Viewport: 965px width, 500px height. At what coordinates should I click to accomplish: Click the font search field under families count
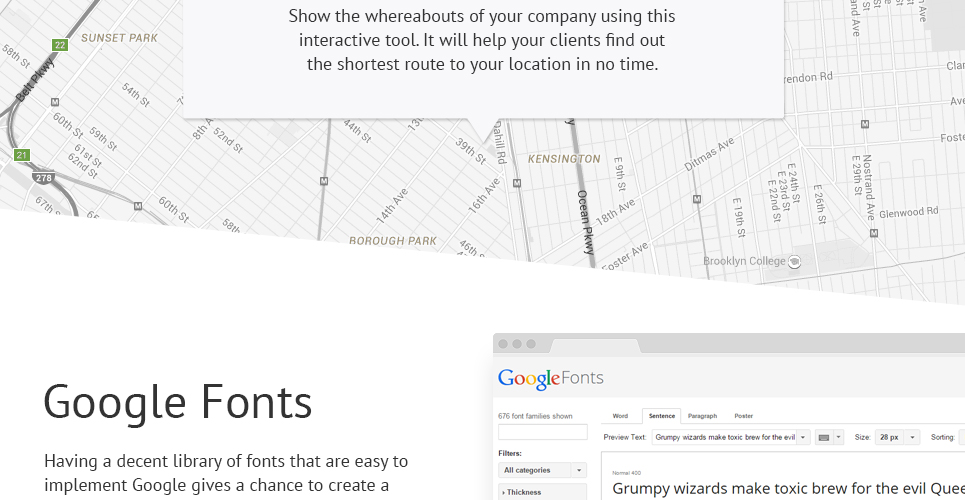coord(543,432)
